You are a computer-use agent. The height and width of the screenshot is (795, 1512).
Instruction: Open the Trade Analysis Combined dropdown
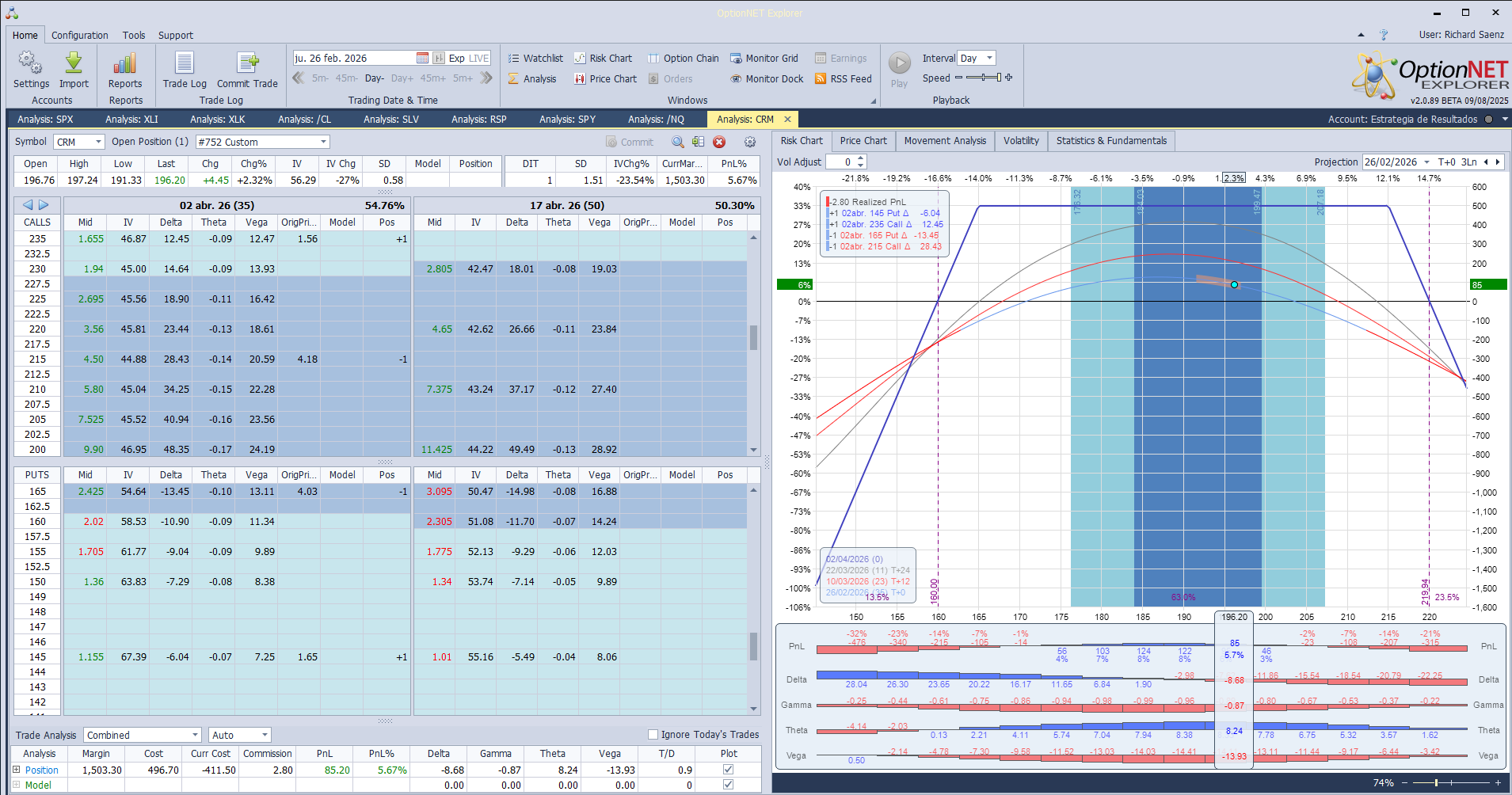(x=195, y=735)
